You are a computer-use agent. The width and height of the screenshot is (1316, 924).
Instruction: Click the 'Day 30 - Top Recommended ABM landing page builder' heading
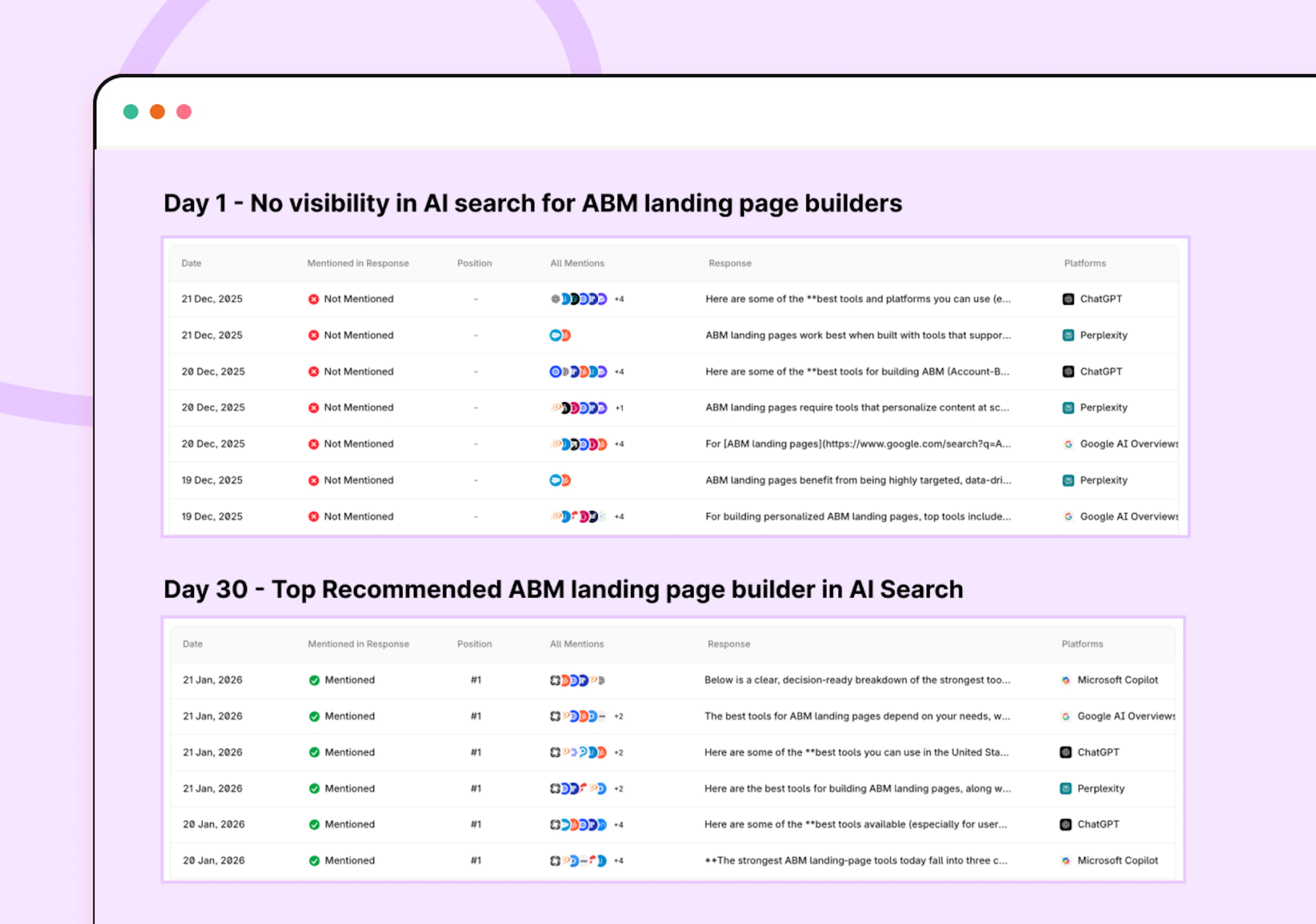pyautogui.click(x=563, y=590)
